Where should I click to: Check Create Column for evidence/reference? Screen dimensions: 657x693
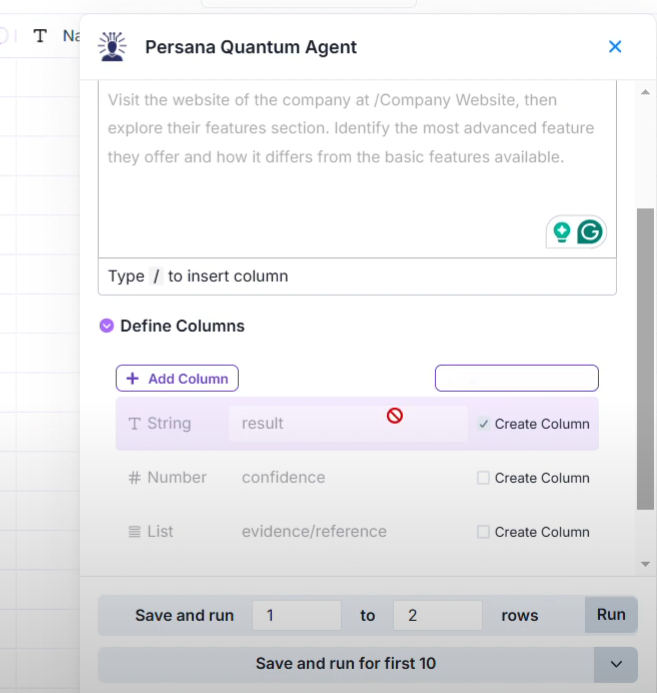(484, 532)
